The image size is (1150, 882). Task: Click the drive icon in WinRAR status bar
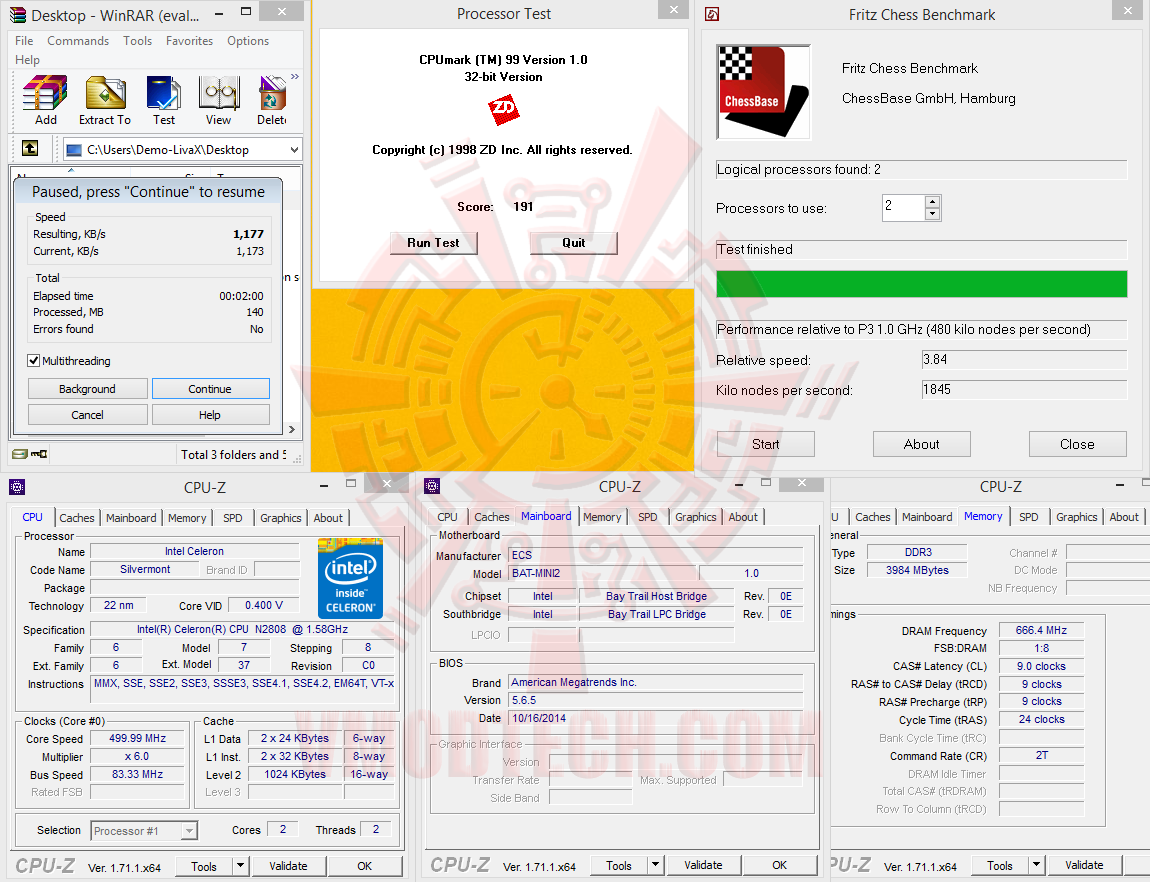click(20, 454)
